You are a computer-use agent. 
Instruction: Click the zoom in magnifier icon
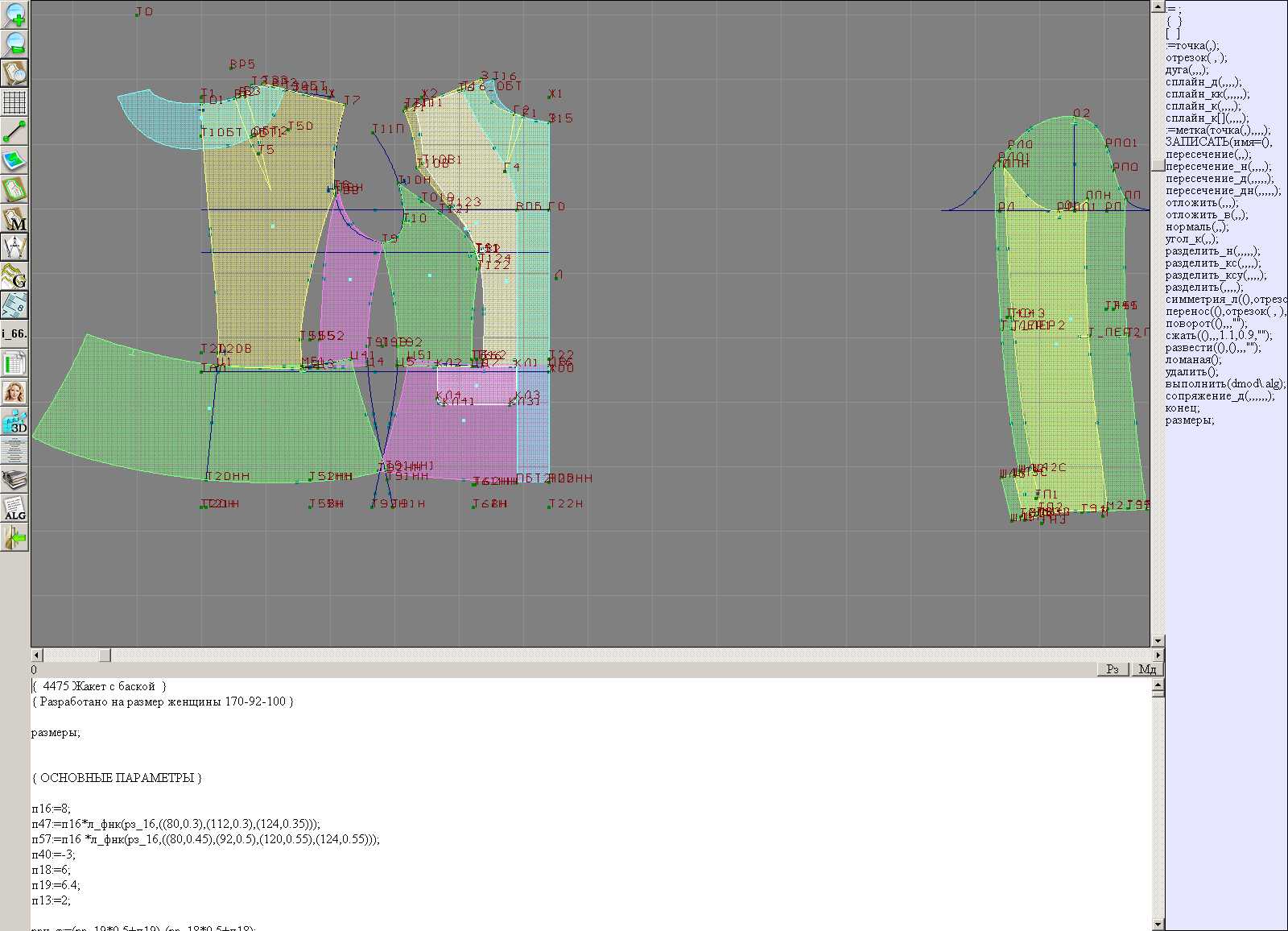point(14,14)
